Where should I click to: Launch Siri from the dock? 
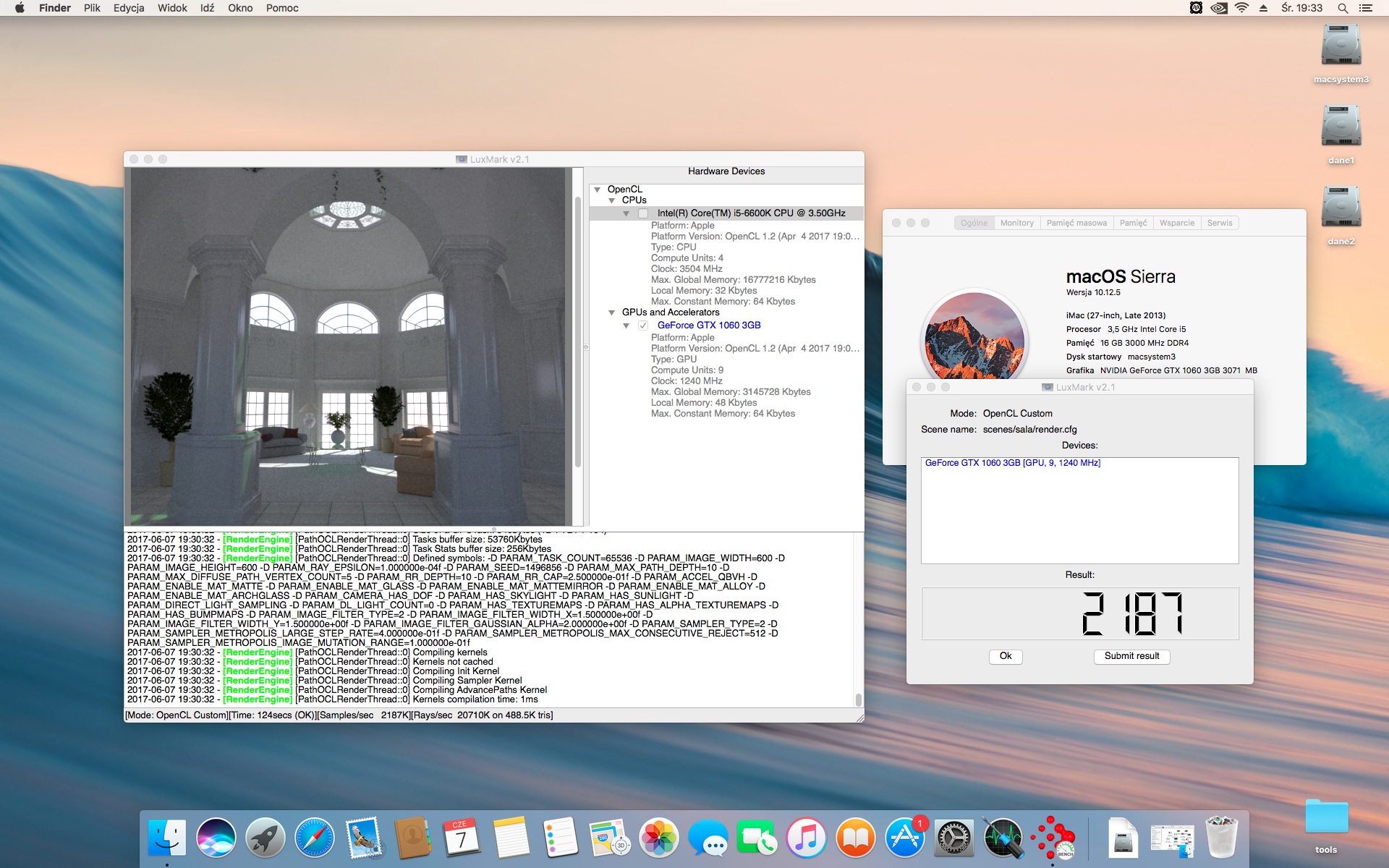[216, 838]
